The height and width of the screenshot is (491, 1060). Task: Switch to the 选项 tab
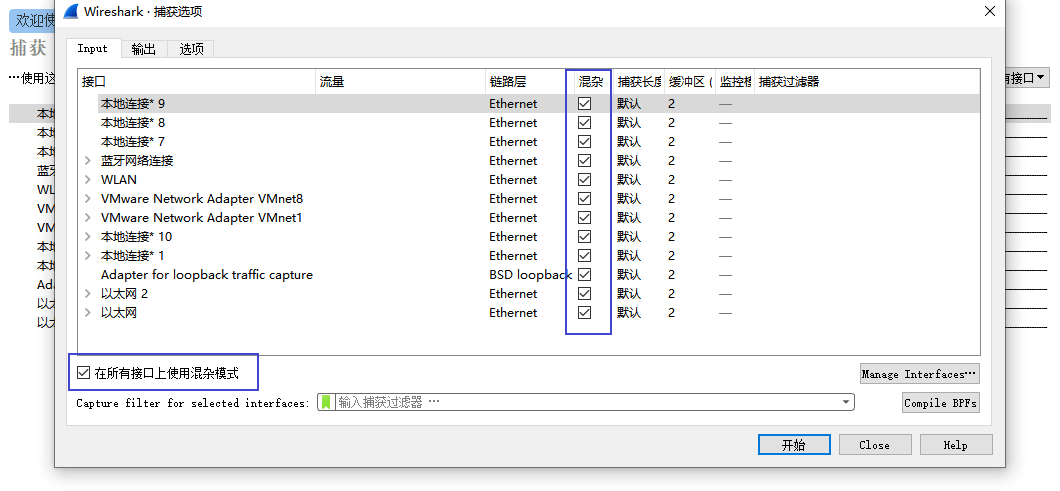coord(191,49)
